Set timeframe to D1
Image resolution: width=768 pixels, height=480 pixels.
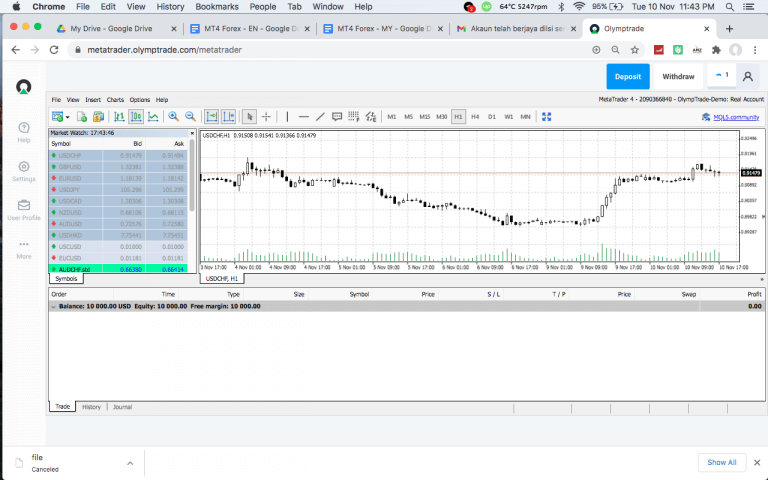pyautogui.click(x=492, y=117)
